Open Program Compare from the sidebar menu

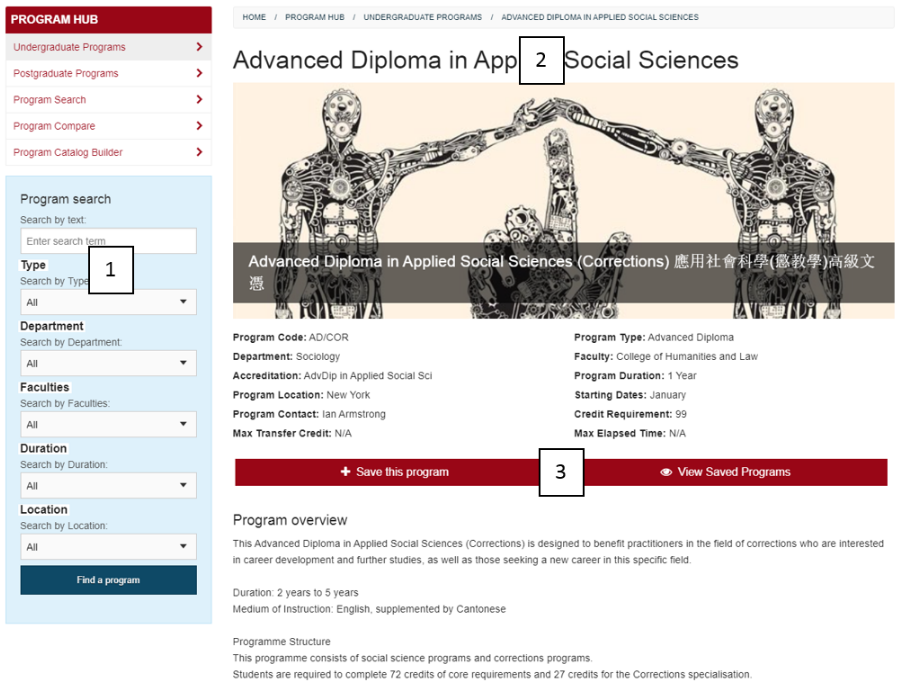[x=55, y=126]
